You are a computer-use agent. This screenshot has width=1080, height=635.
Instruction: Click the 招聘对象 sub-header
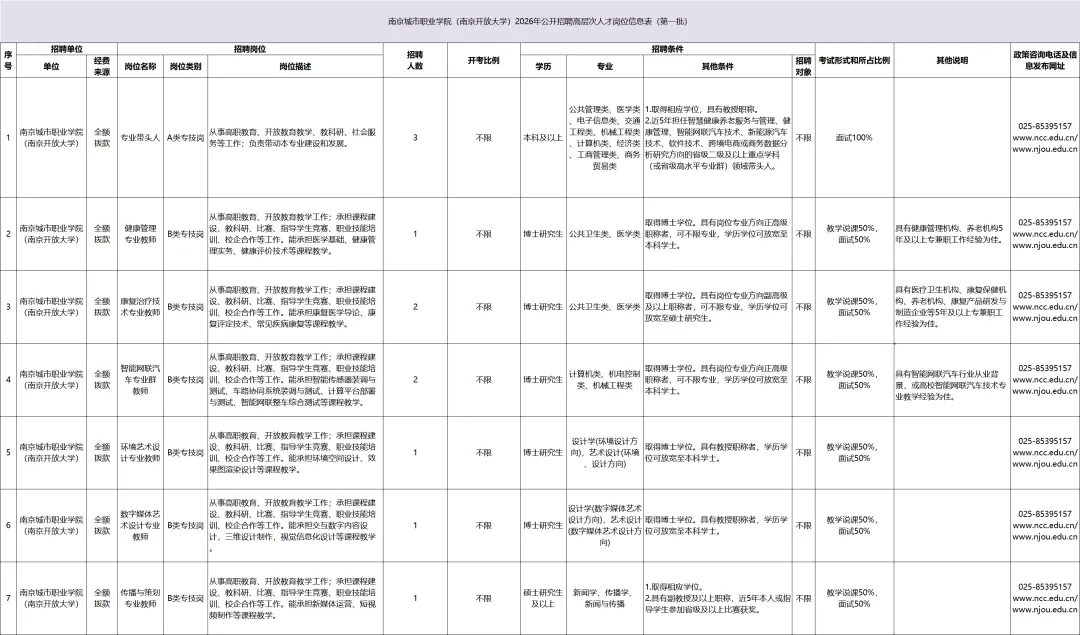(x=804, y=66)
